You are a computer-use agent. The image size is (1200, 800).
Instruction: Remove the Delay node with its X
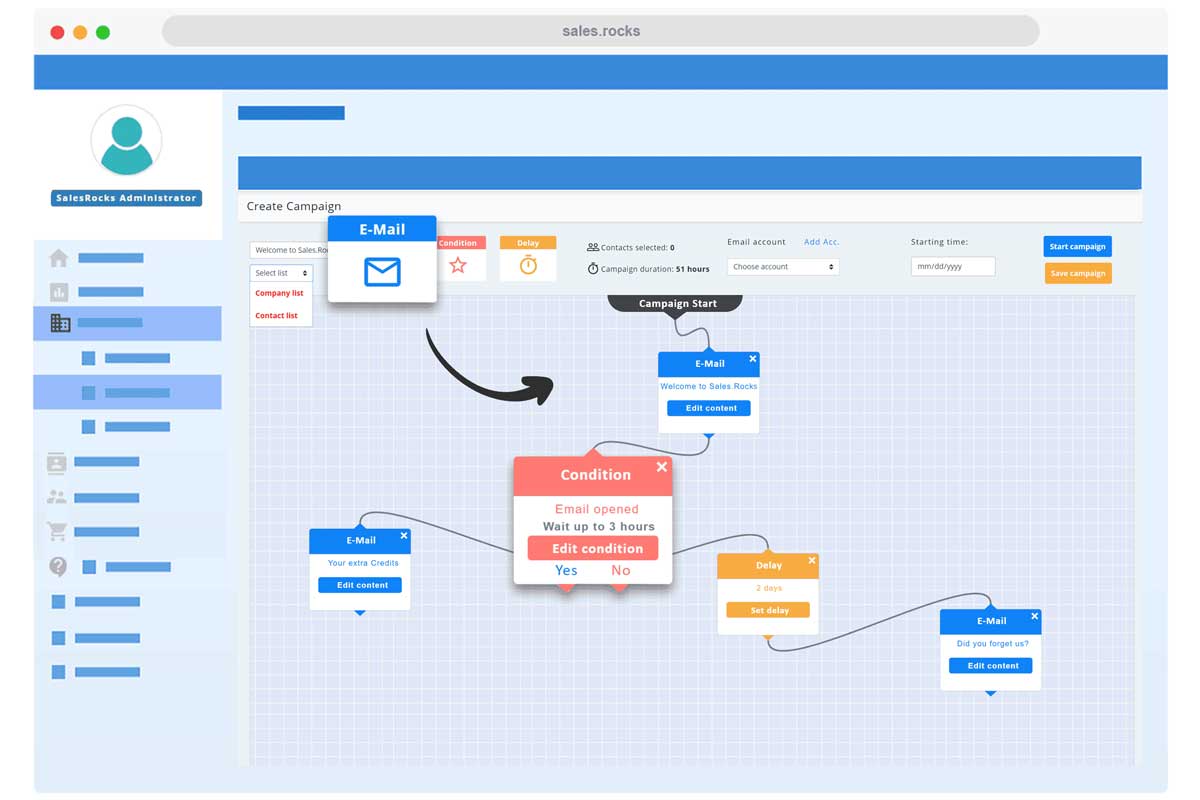(x=811, y=561)
